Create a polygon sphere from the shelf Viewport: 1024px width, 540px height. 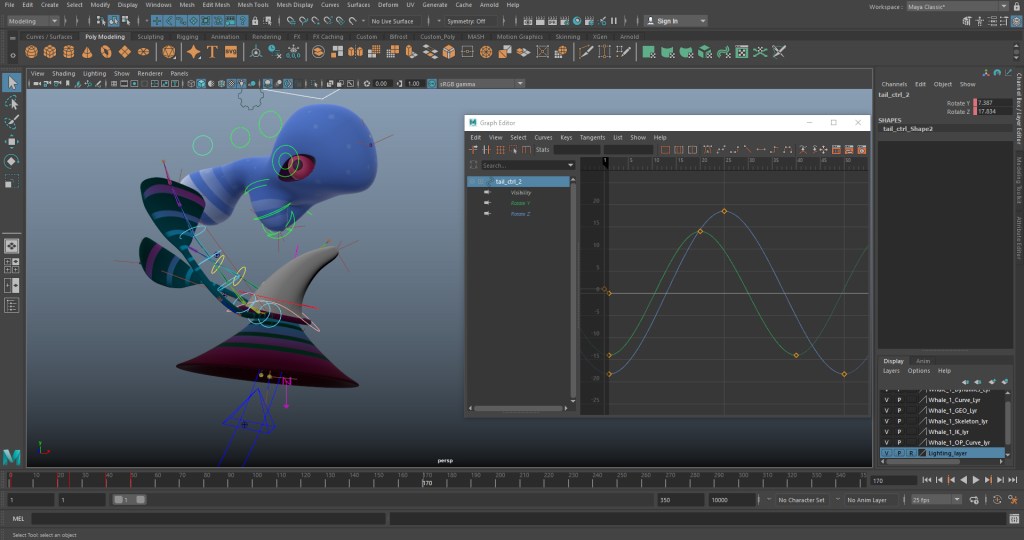(32, 52)
